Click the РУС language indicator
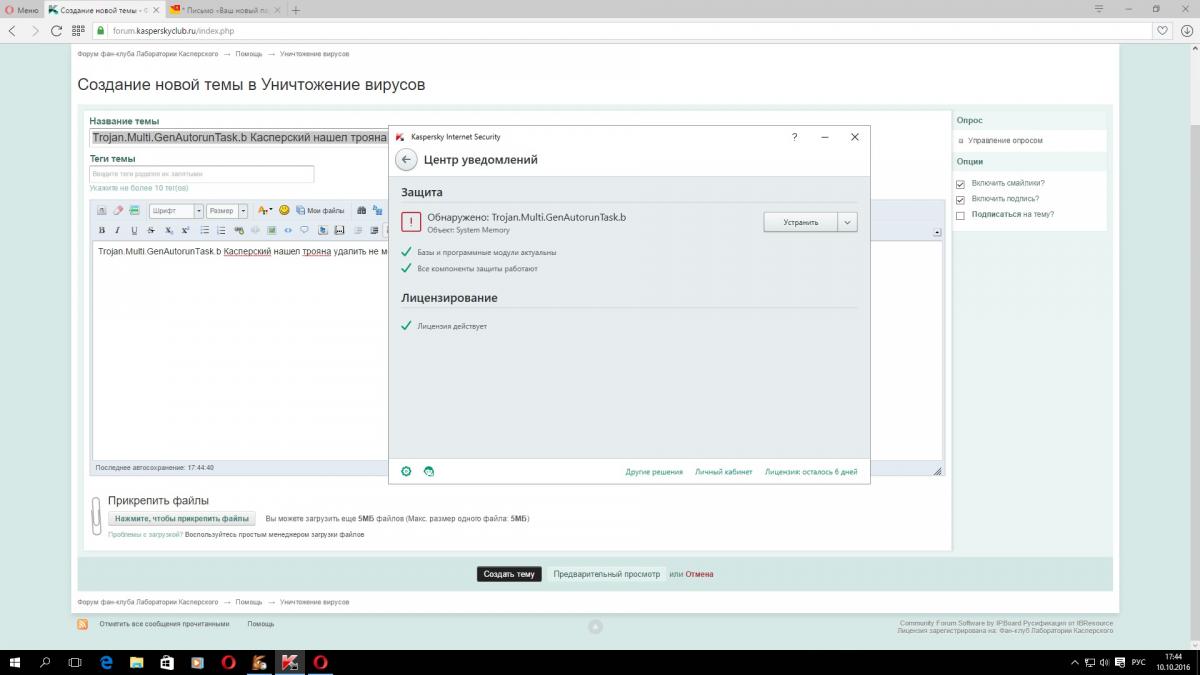Image resolution: width=1200 pixels, height=675 pixels. coord(1138,662)
